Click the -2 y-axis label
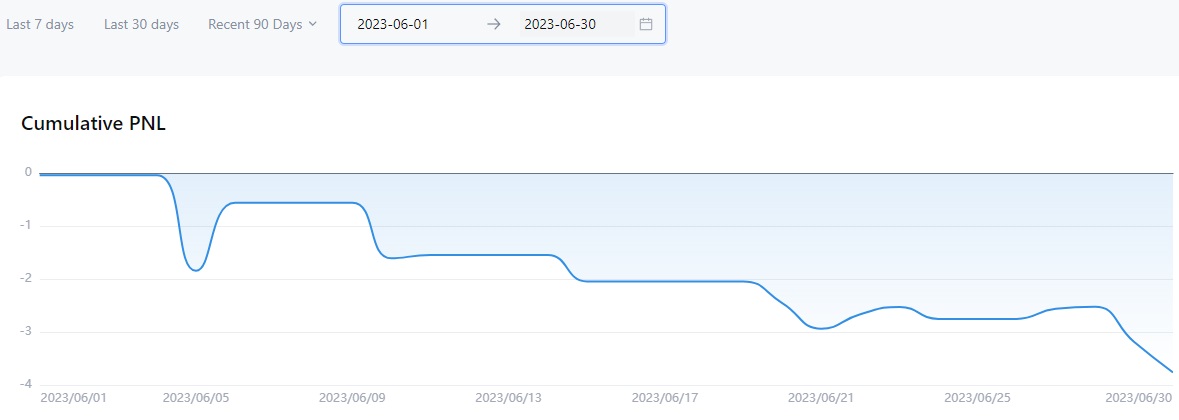The image size is (1179, 420). 27,279
